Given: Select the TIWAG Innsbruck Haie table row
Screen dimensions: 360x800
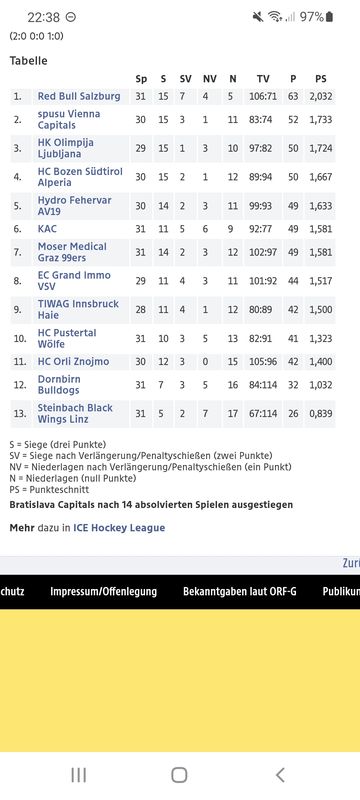Looking at the screenshot, I should pos(173,310).
